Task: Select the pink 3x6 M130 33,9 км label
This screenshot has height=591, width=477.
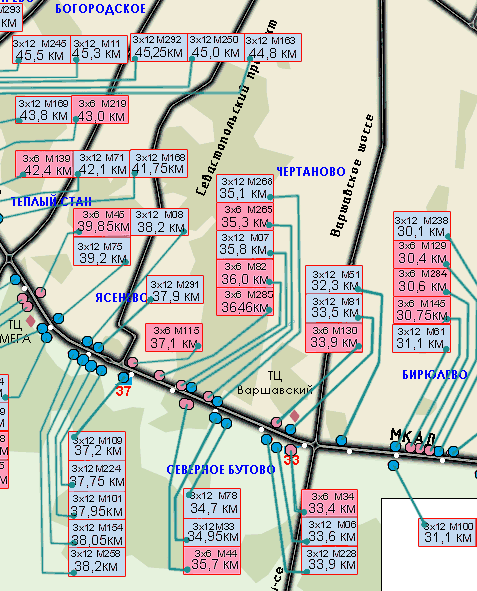Action: pos(334,338)
